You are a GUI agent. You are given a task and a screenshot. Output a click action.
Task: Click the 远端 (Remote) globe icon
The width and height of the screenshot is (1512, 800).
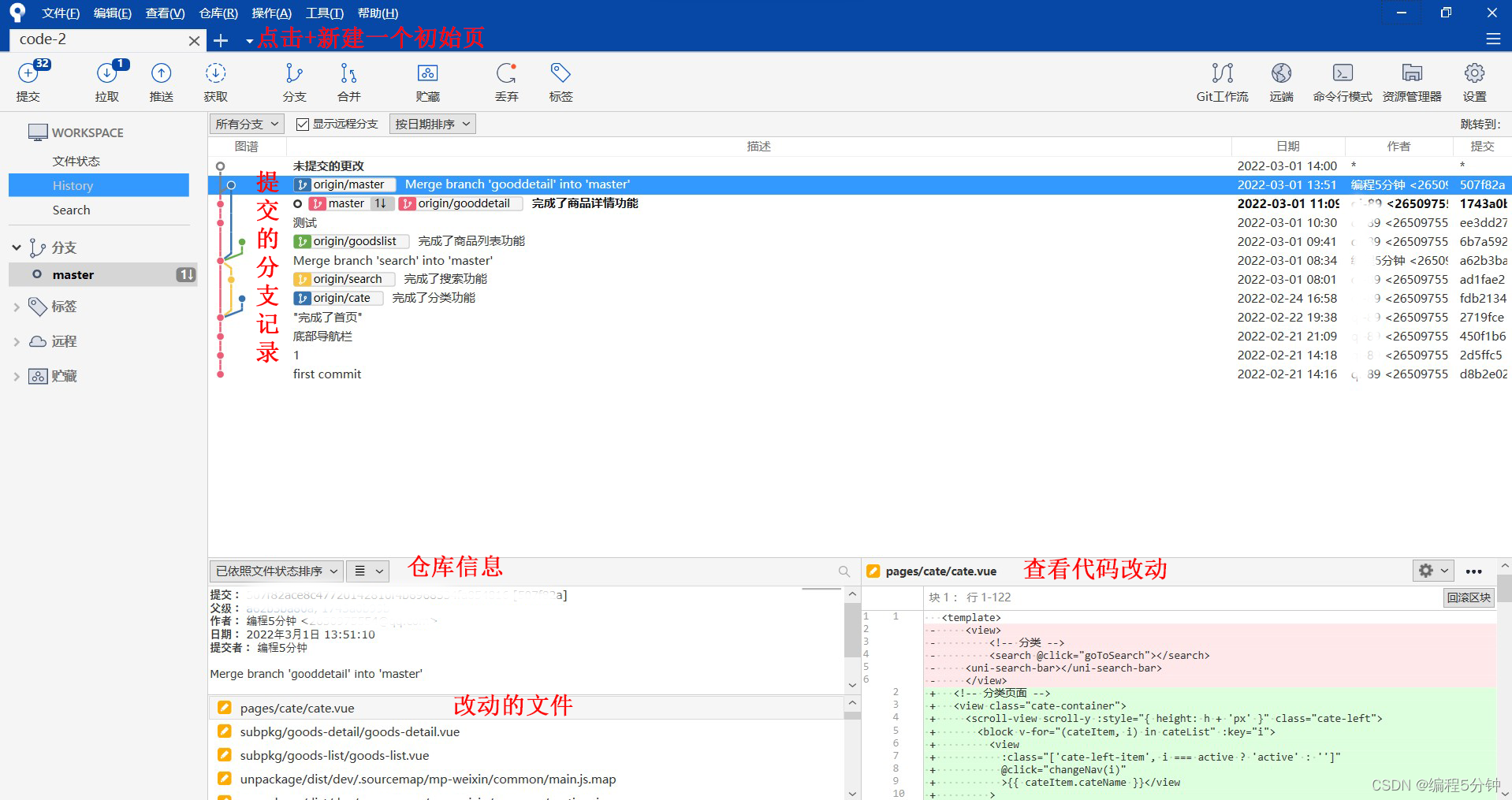(1281, 80)
